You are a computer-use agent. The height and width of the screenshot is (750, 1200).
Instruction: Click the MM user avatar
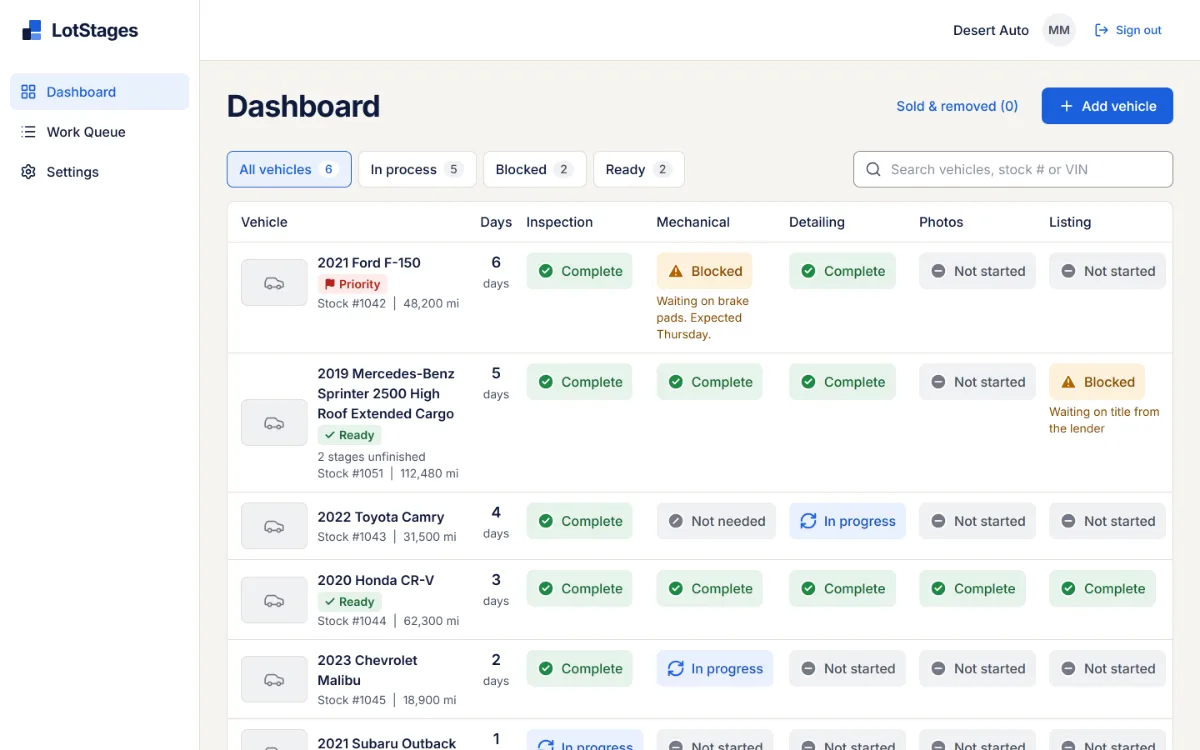coord(1059,30)
